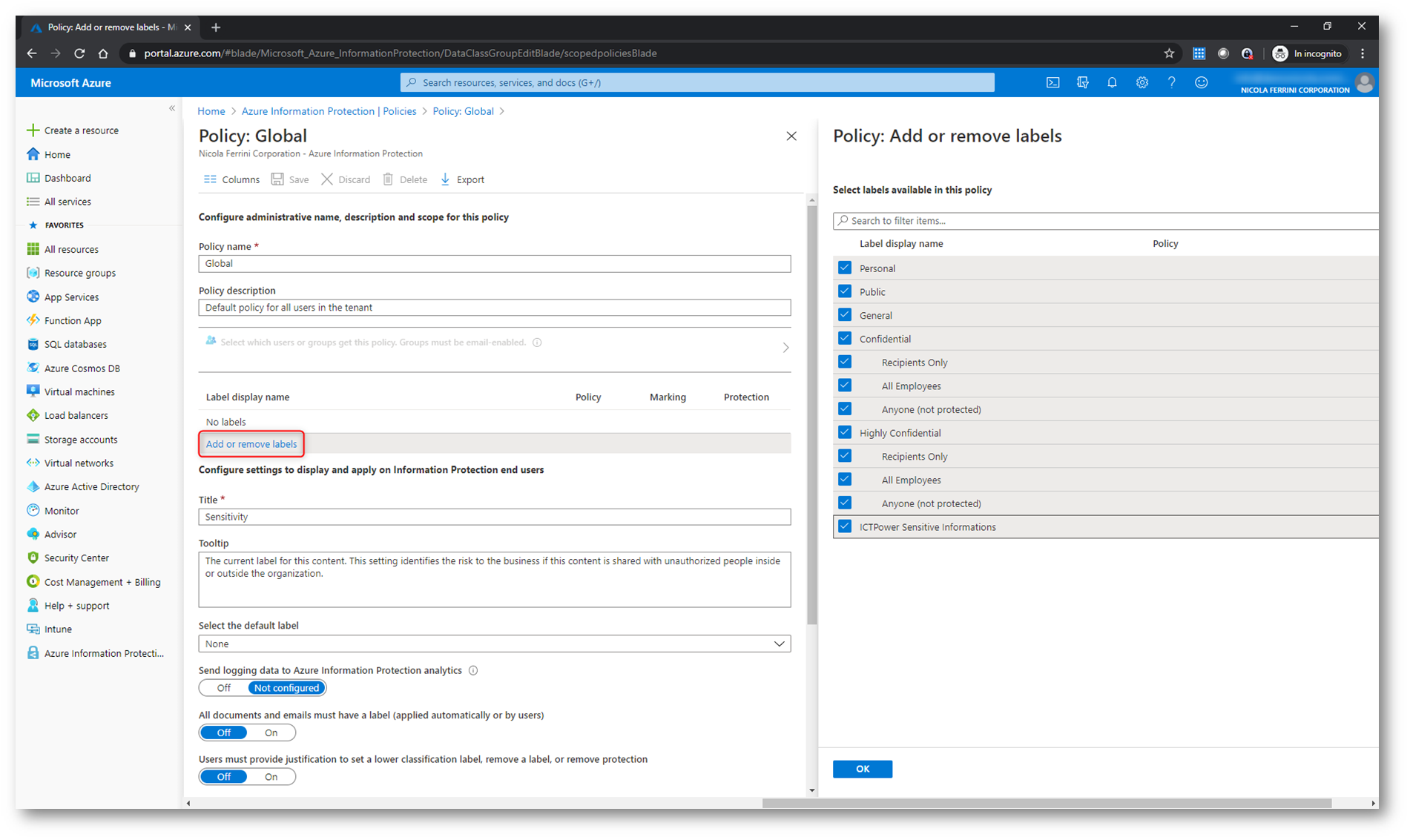Screen dimensions: 1410x840
Task: Open Azure notifications bell
Action: point(1112,83)
